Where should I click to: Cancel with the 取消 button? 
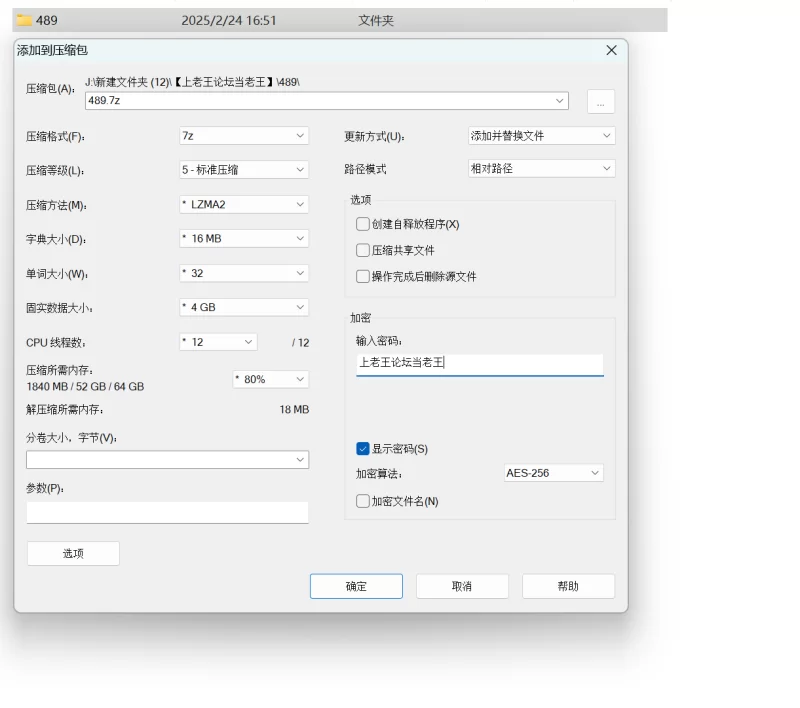tap(462, 586)
